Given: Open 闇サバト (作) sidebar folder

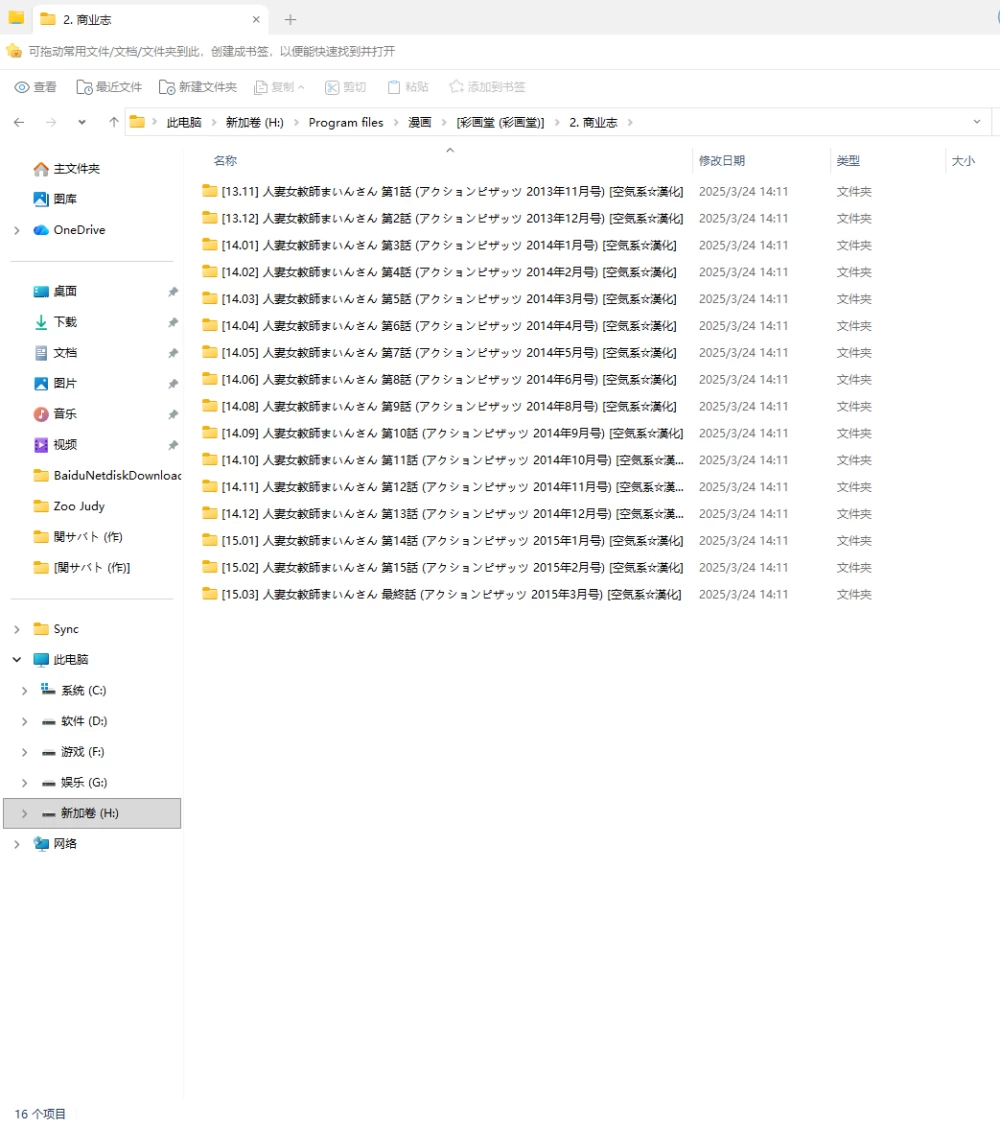Looking at the screenshot, I should point(78,537).
